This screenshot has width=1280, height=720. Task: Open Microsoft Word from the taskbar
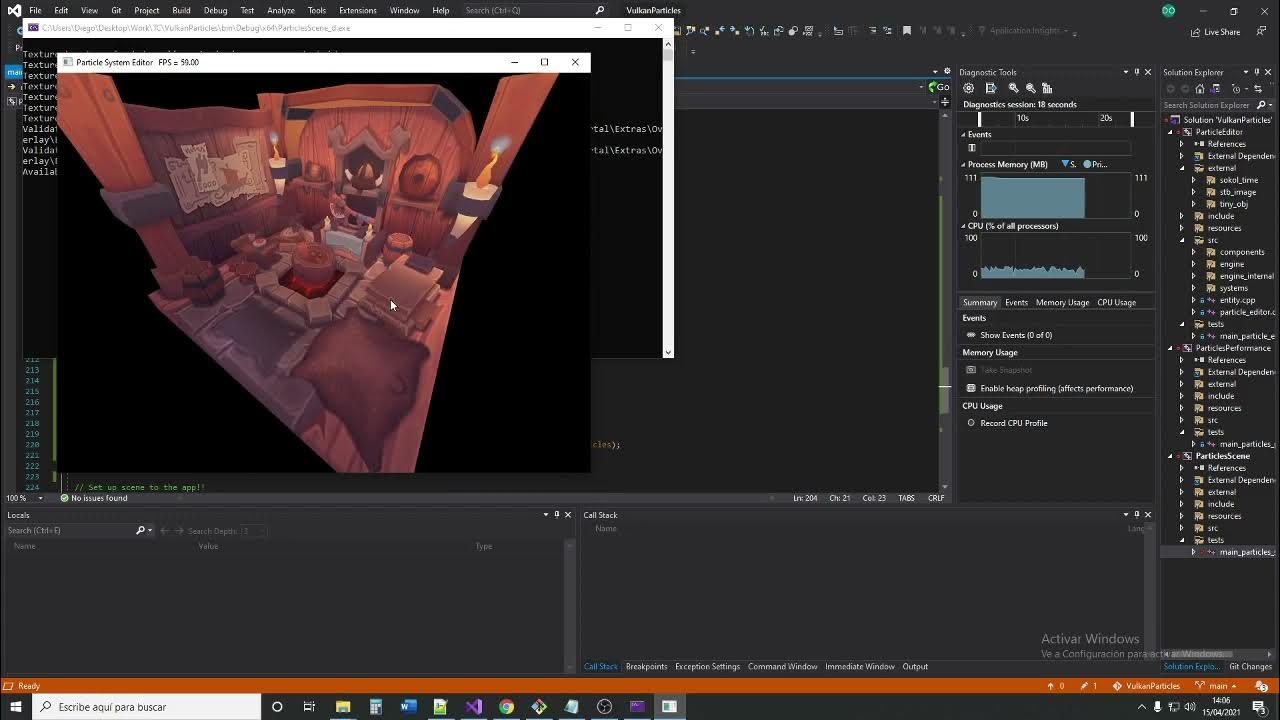pyautogui.click(x=408, y=706)
